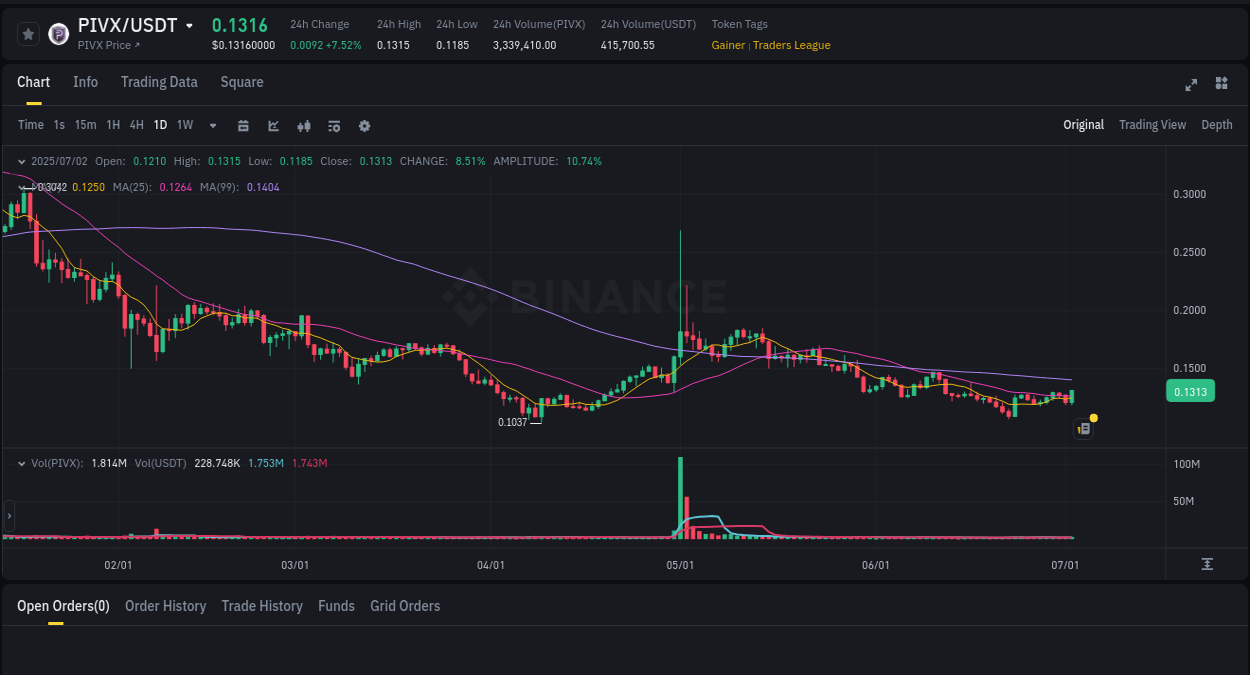
Task: Select the 1W timeframe
Action: click(x=184, y=125)
